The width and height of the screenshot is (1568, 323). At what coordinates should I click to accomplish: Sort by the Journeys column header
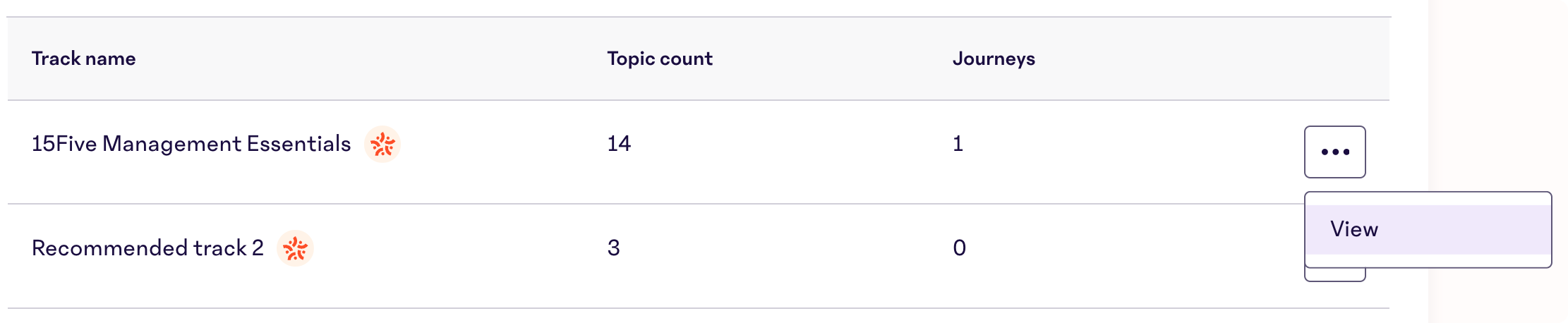coord(994,59)
